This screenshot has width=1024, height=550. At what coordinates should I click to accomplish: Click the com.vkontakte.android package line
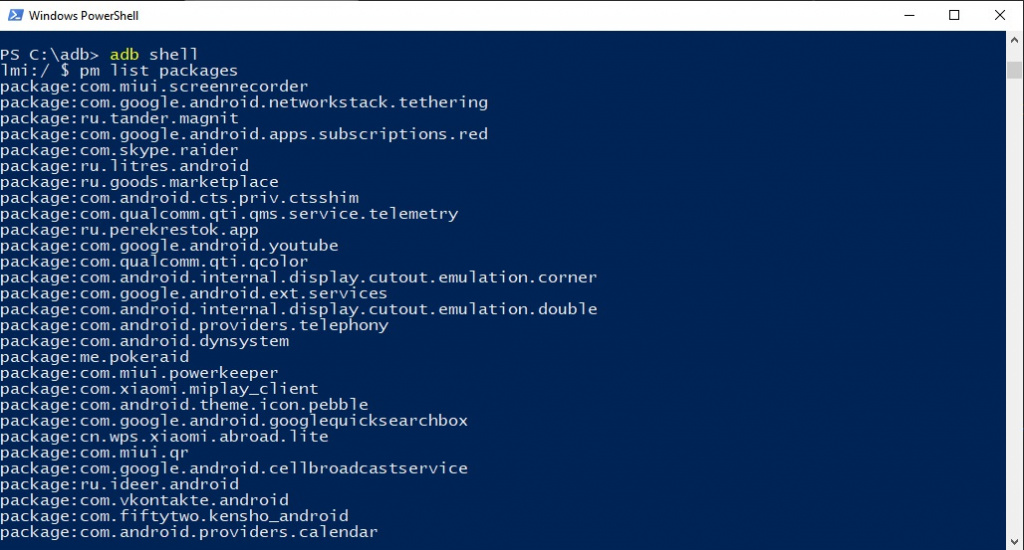click(144, 500)
